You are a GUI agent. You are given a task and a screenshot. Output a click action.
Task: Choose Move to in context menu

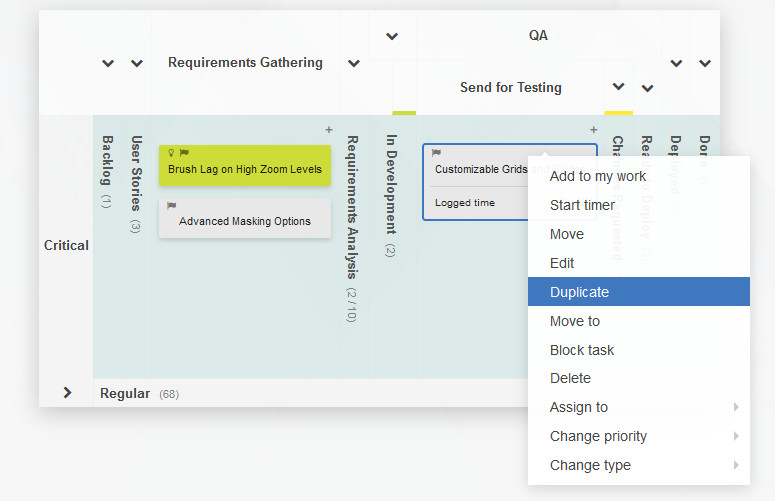point(639,321)
